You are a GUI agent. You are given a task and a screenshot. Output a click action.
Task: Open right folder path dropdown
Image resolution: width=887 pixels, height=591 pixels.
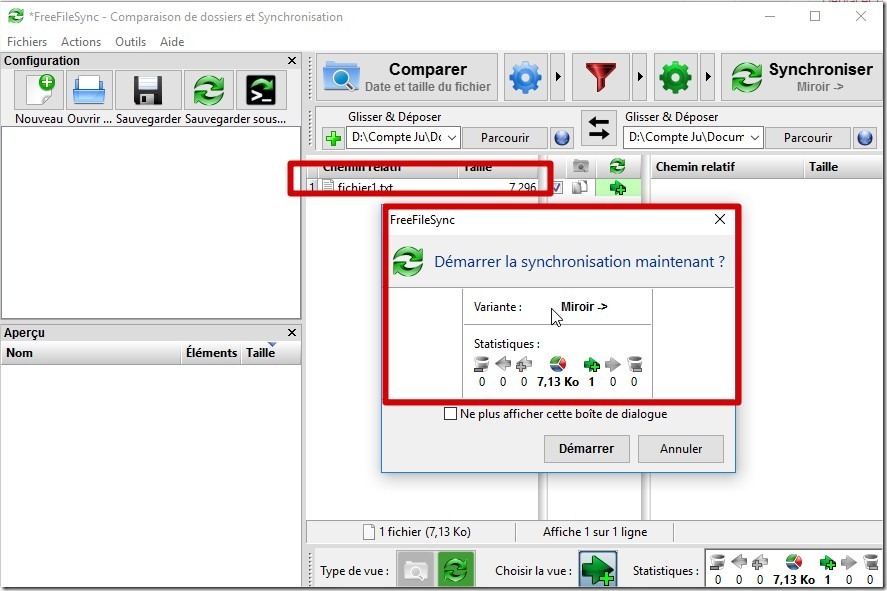pos(755,137)
